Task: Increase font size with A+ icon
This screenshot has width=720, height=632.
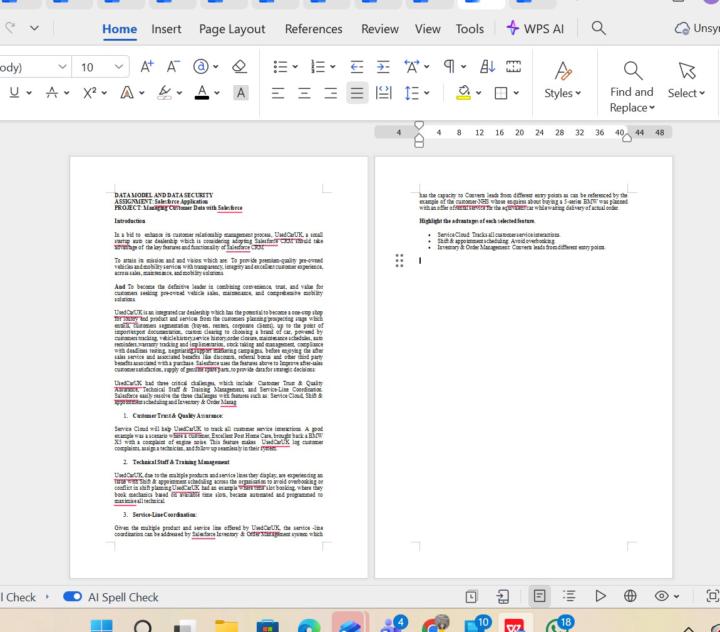Action: tap(147, 67)
